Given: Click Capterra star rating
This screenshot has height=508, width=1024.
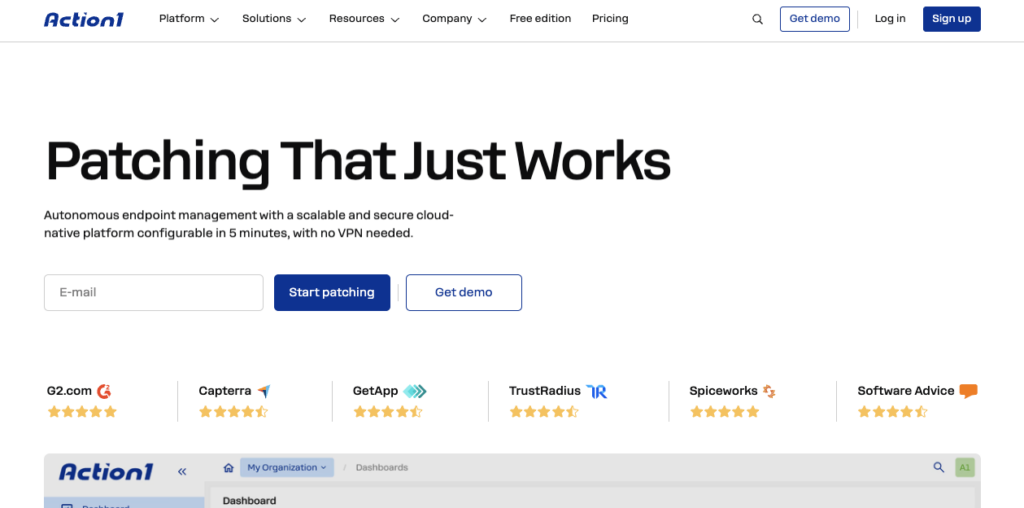Looking at the screenshot, I should 234,412.
